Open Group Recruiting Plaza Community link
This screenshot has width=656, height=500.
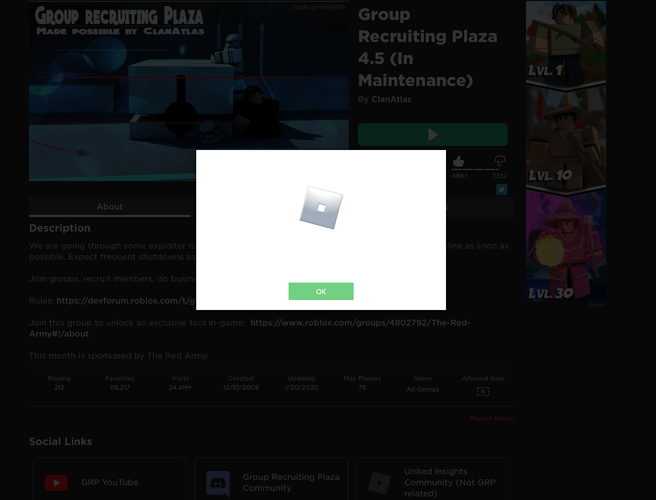click(x=271, y=482)
